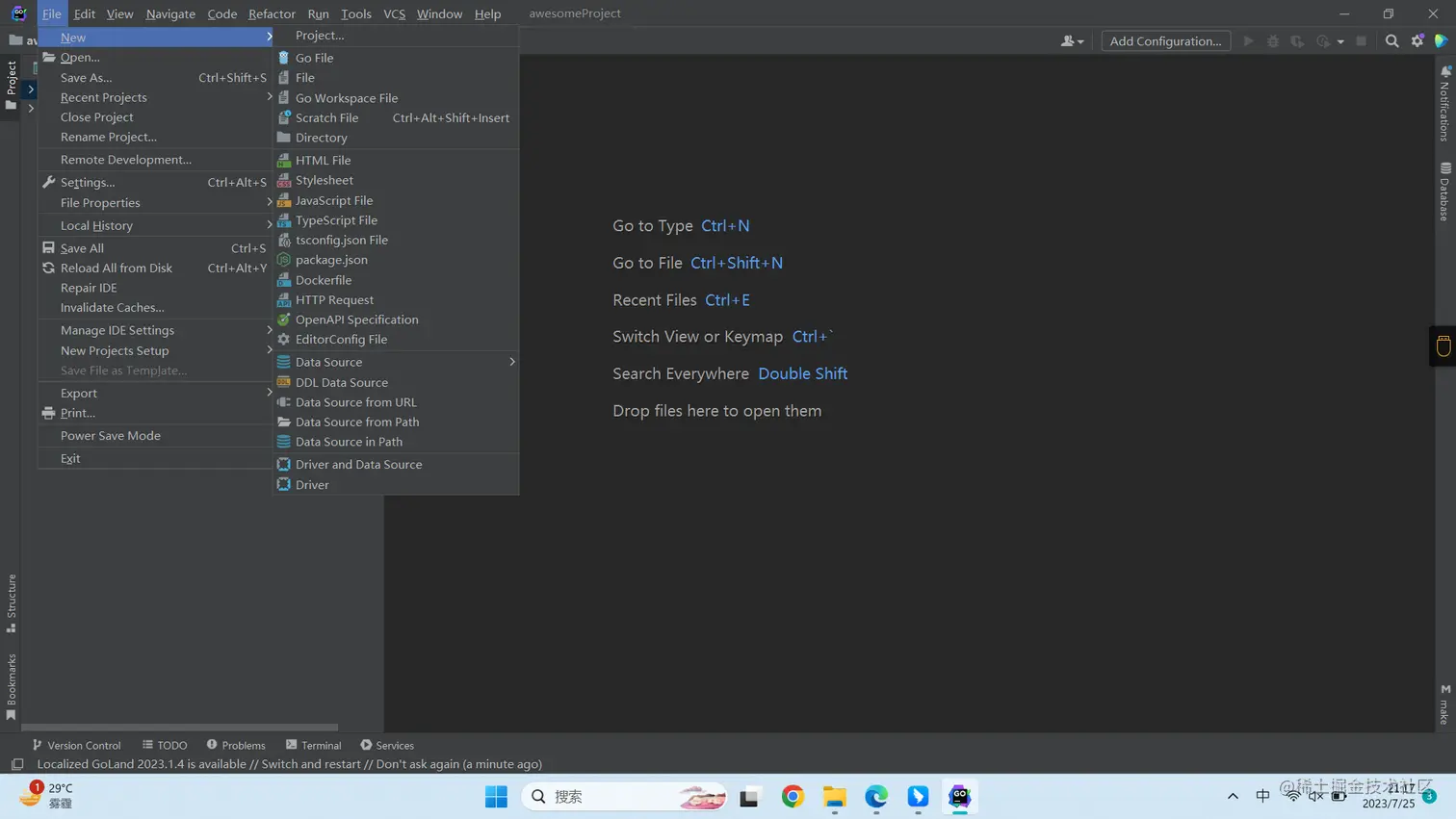
Task: Open the Services tool tab
Action: 387,745
